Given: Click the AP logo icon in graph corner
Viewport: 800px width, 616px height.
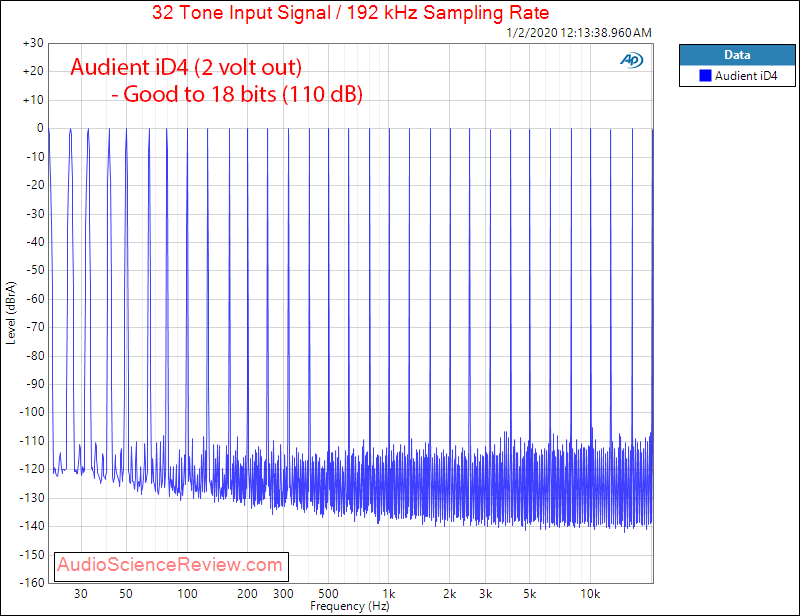Looking at the screenshot, I should pyautogui.click(x=632, y=60).
